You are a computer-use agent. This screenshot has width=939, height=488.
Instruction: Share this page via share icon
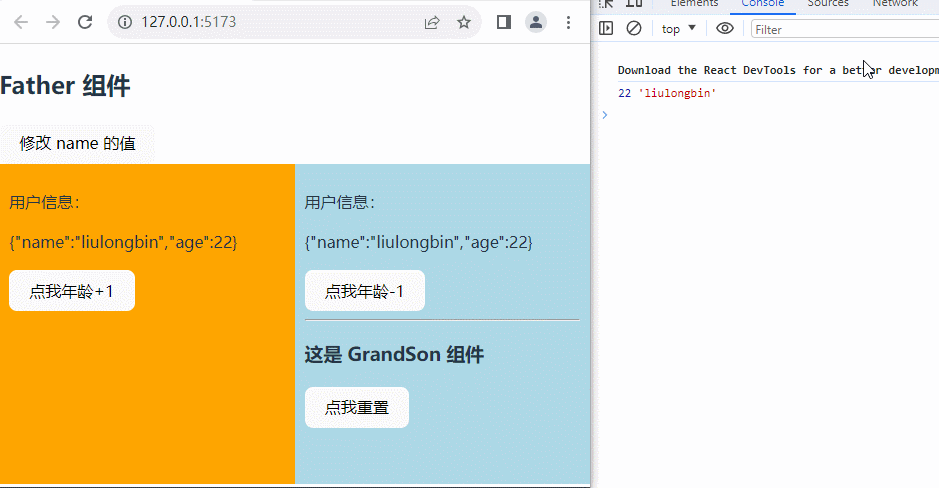click(x=432, y=22)
